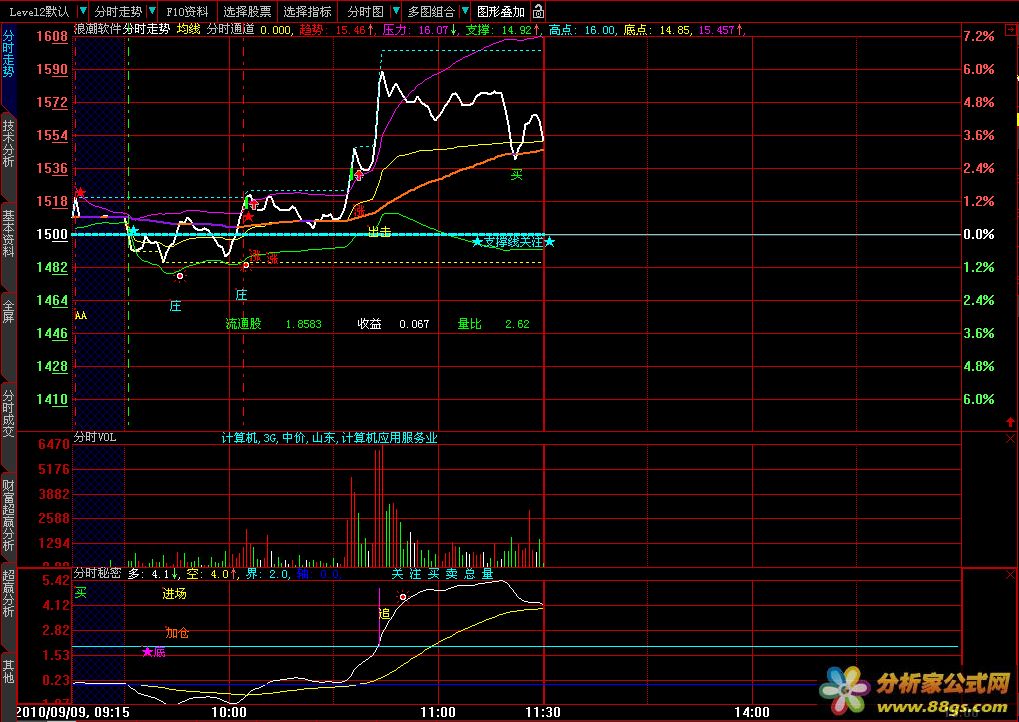Click the 多图组合 toolbar button
This screenshot has width=1019, height=722.
point(432,12)
